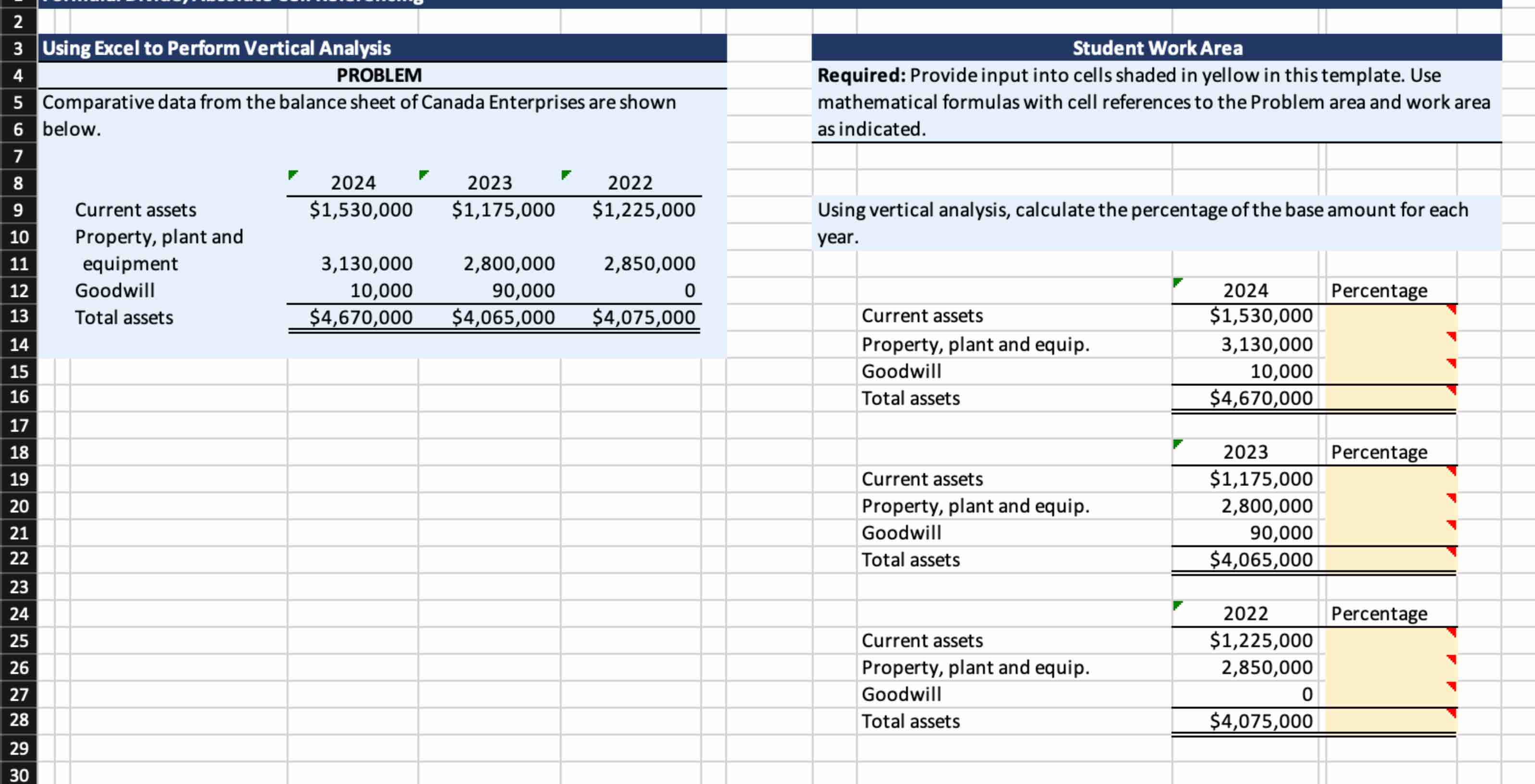Click green indicator on Work Area 2023 header

1177,444
